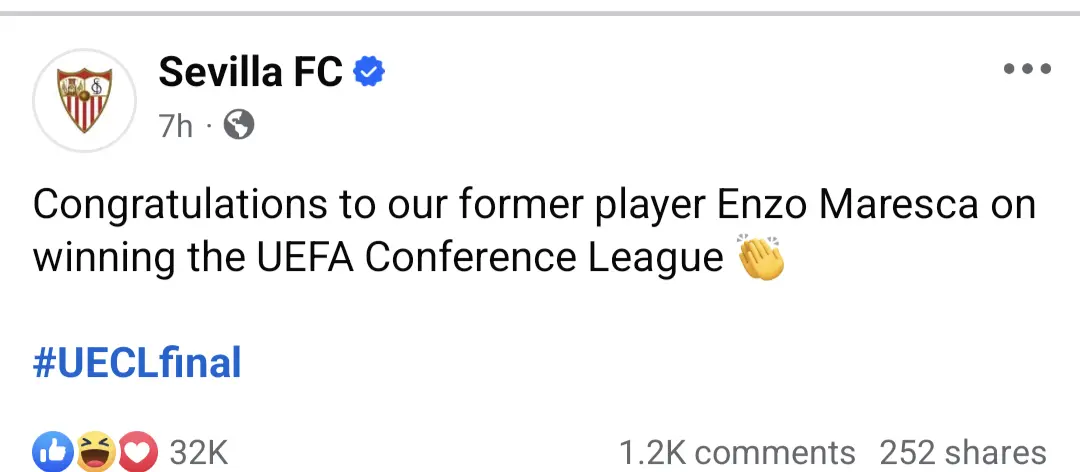
Task: View the 252 shares list
Action: [x=963, y=453]
